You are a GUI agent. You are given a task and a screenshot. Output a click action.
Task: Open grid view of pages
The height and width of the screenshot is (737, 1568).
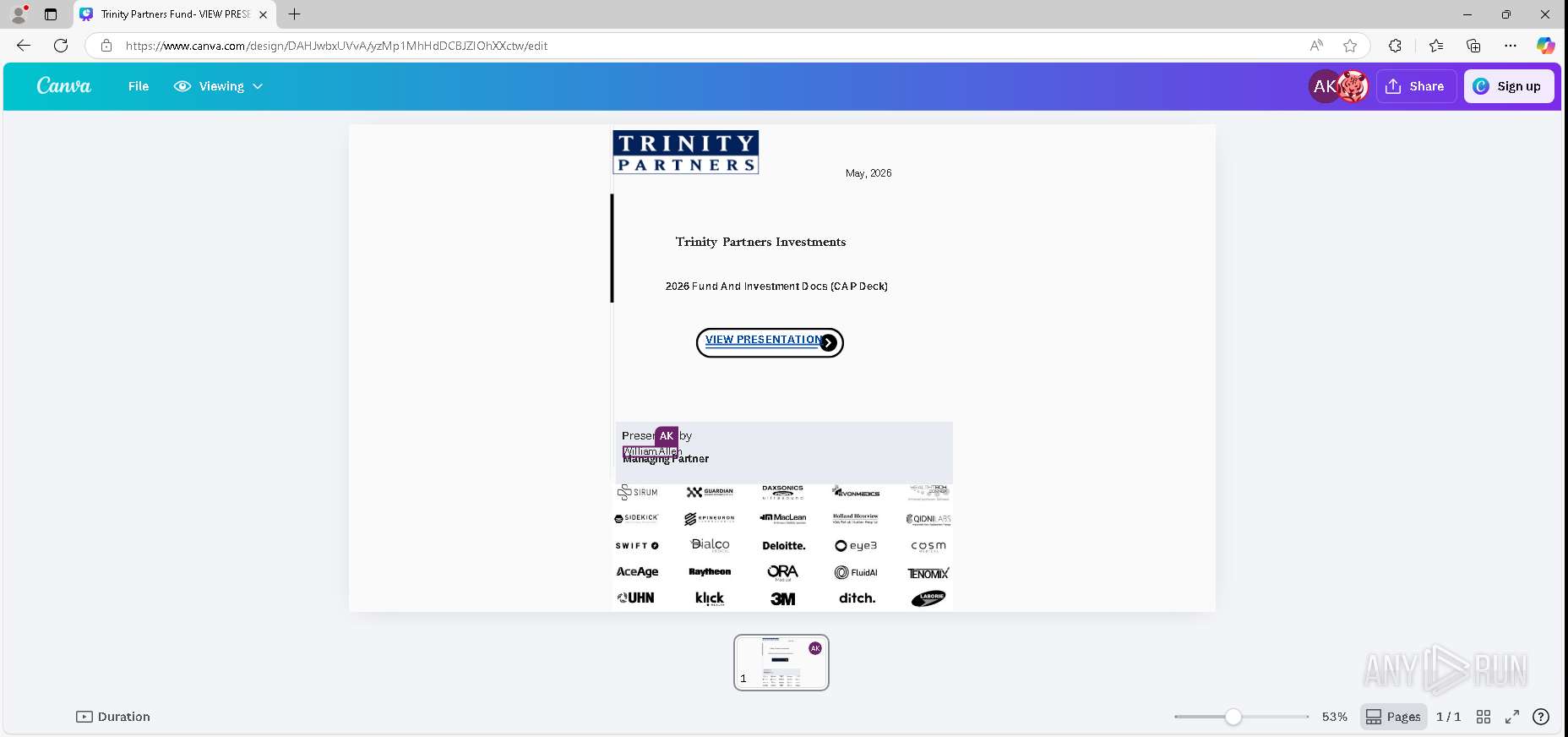tap(1484, 717)
